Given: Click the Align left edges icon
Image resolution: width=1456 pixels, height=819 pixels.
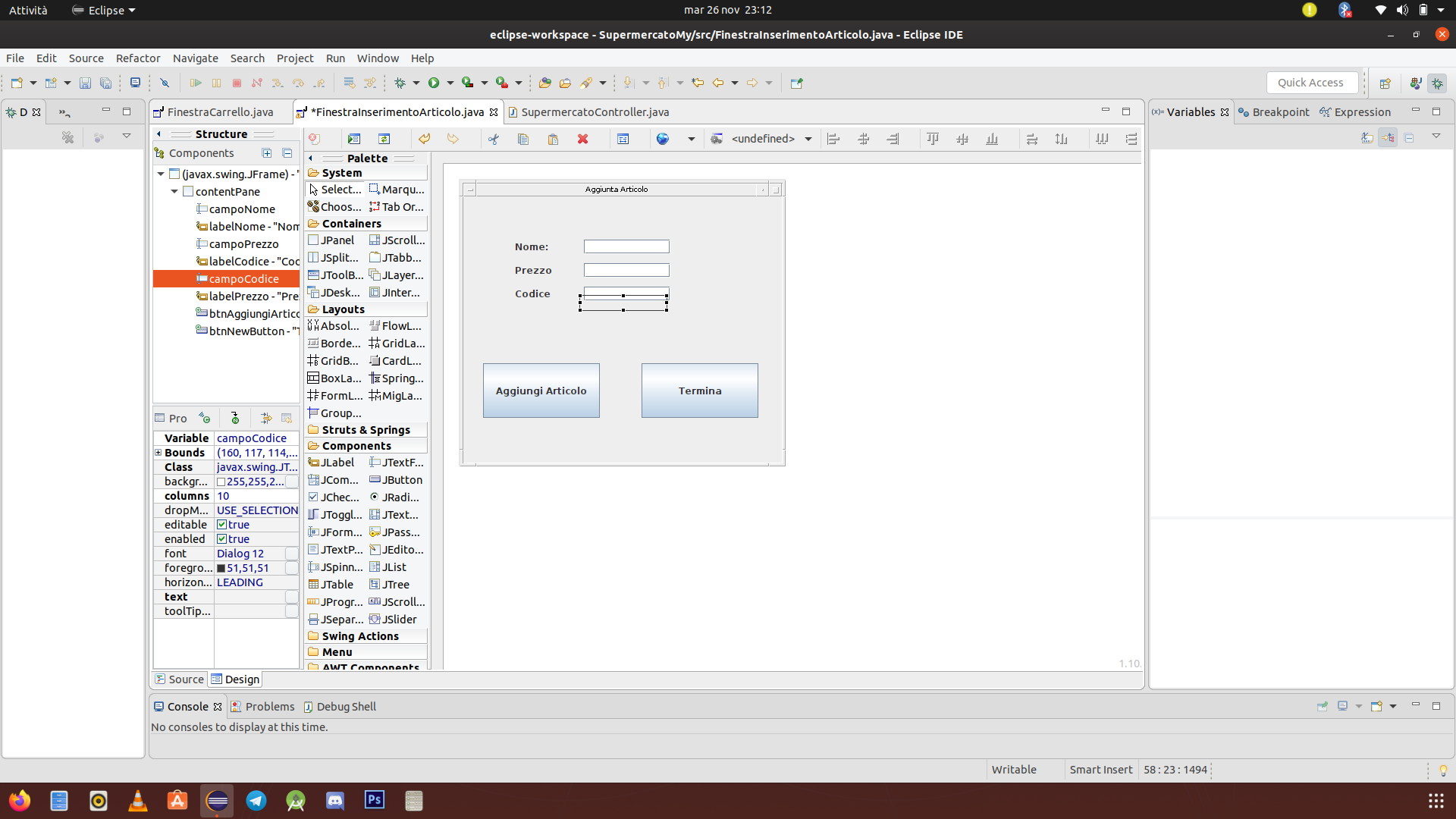Looking at the screenshot, I should [833, 139].
